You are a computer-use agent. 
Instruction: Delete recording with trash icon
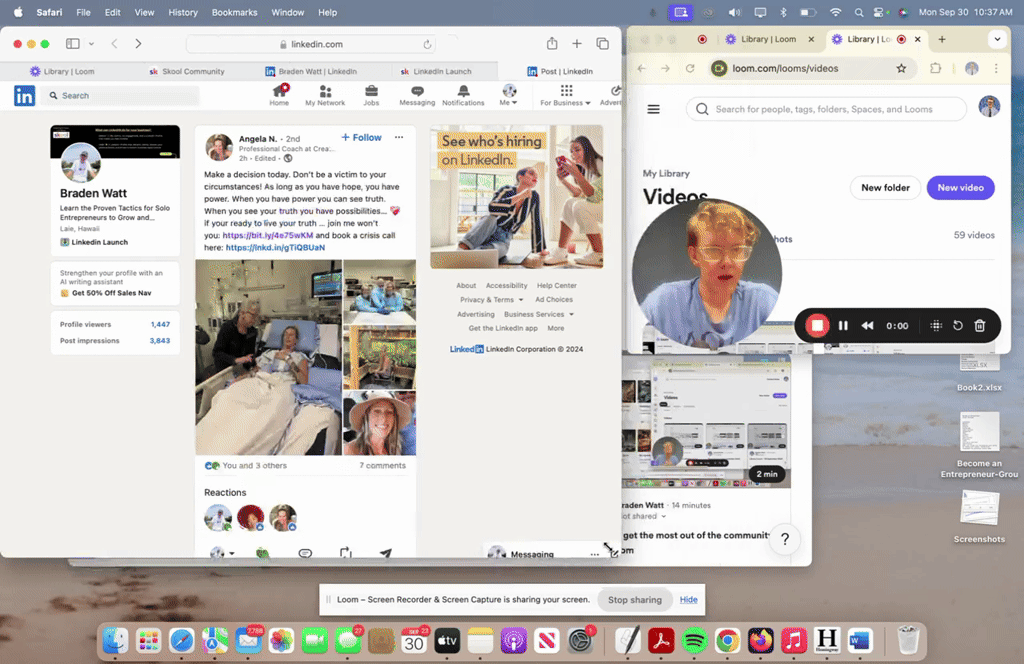[980, 325]
